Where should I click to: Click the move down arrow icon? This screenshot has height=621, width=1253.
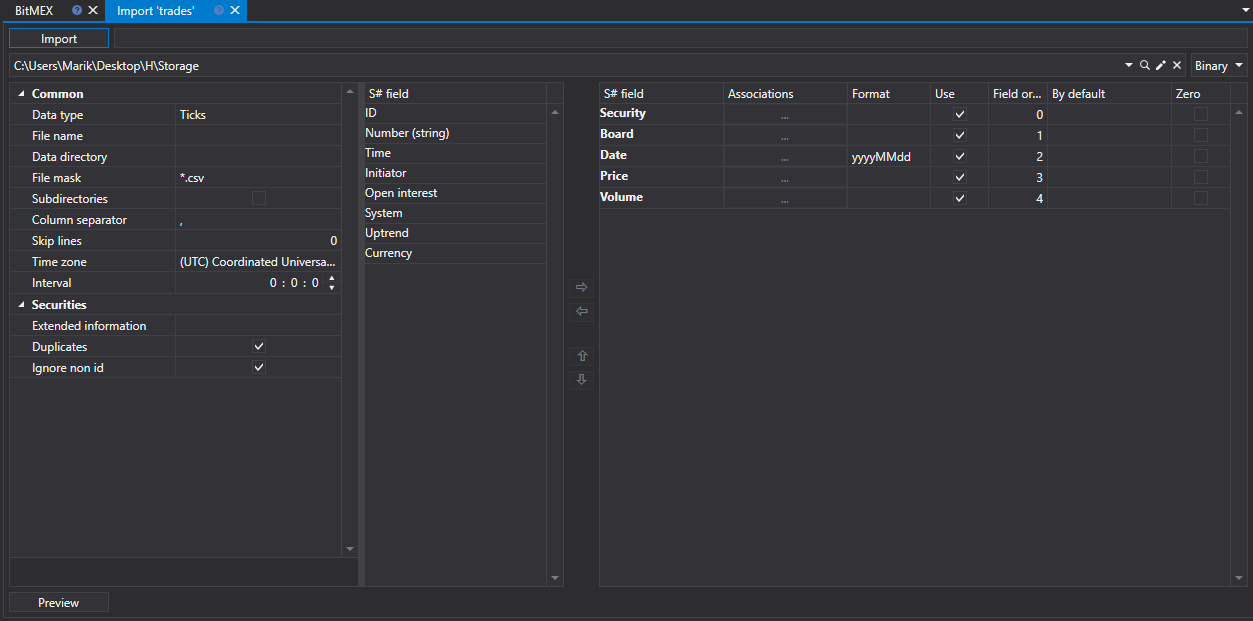[x=581, y=380]
